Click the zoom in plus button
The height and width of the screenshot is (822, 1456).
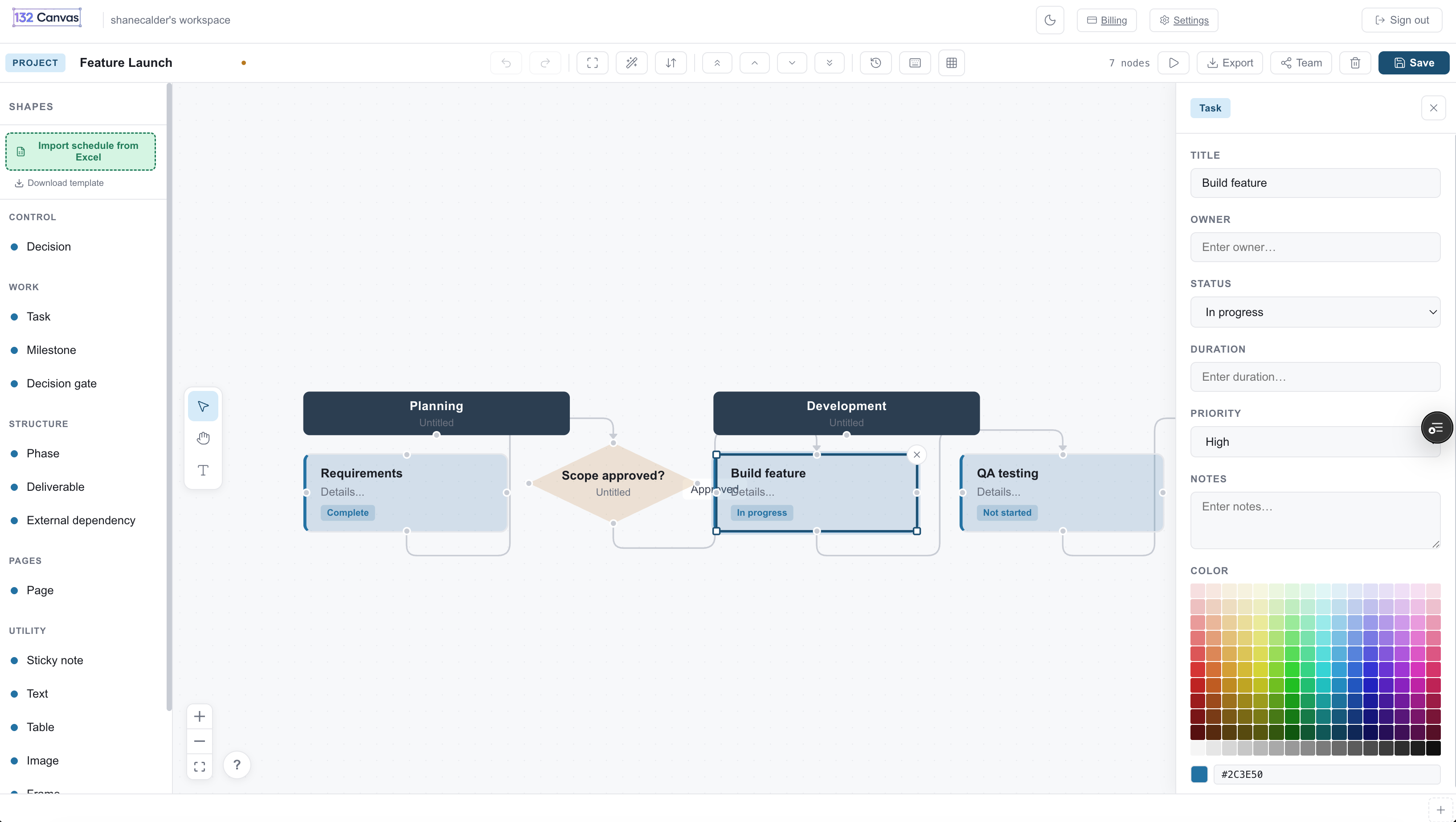(x=200, y=717)
